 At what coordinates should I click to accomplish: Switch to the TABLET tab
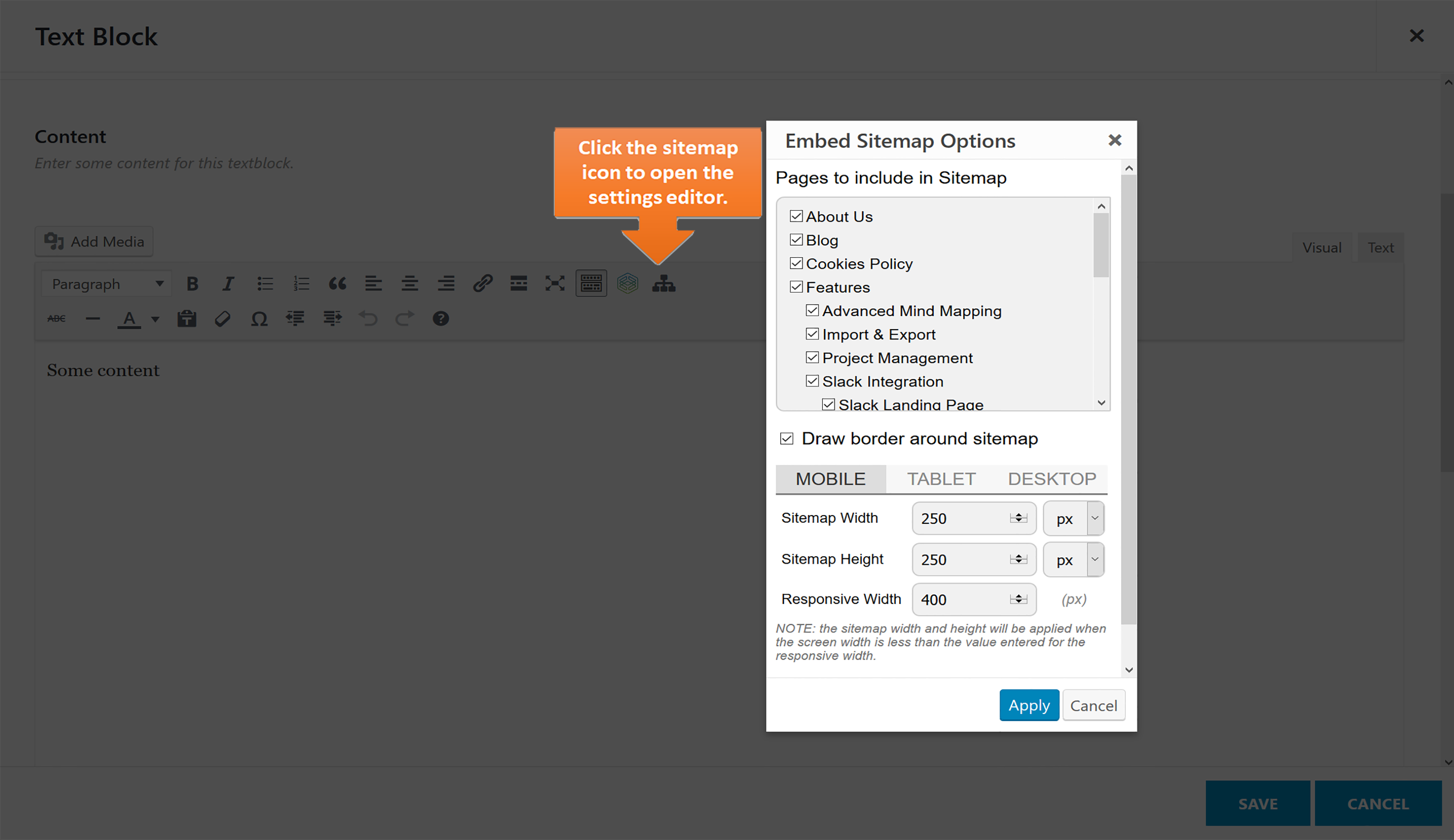coord(941,479)
